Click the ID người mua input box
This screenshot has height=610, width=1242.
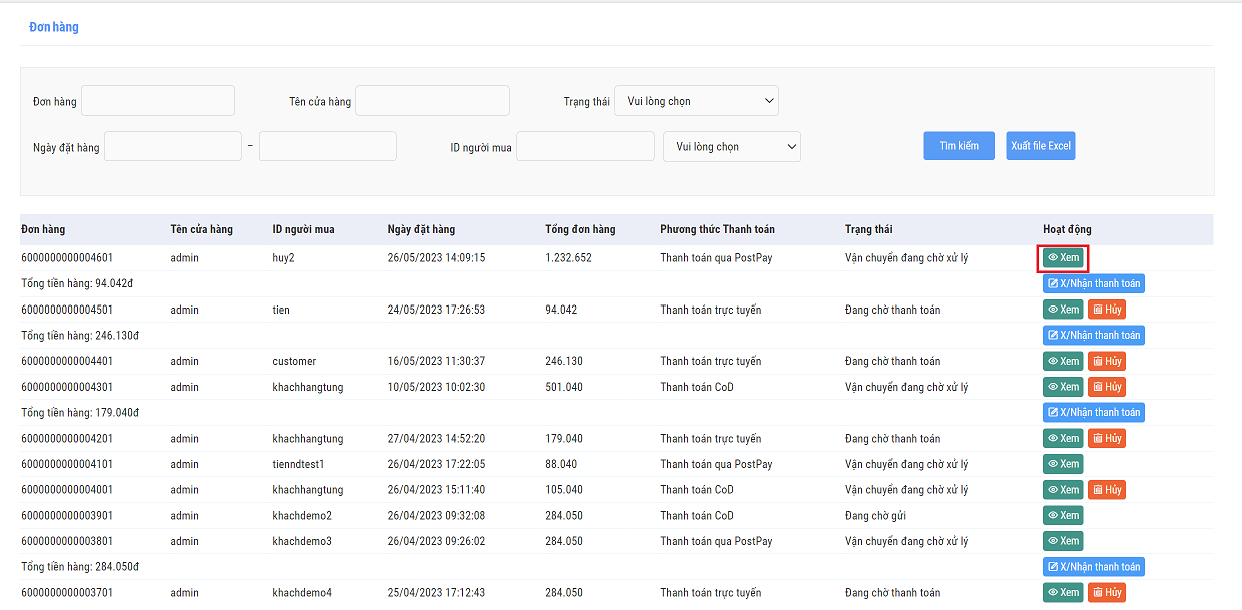point(585,147)
